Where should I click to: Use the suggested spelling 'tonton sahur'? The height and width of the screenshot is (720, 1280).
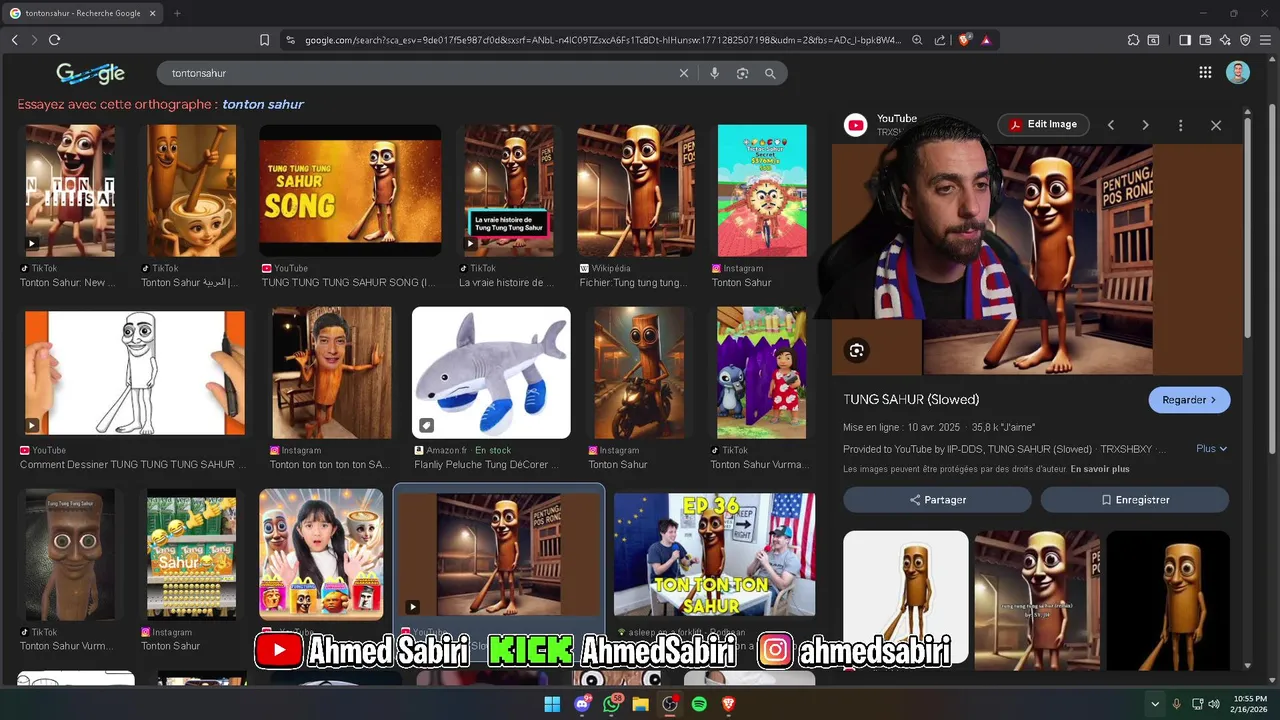[x=263, y=104]
